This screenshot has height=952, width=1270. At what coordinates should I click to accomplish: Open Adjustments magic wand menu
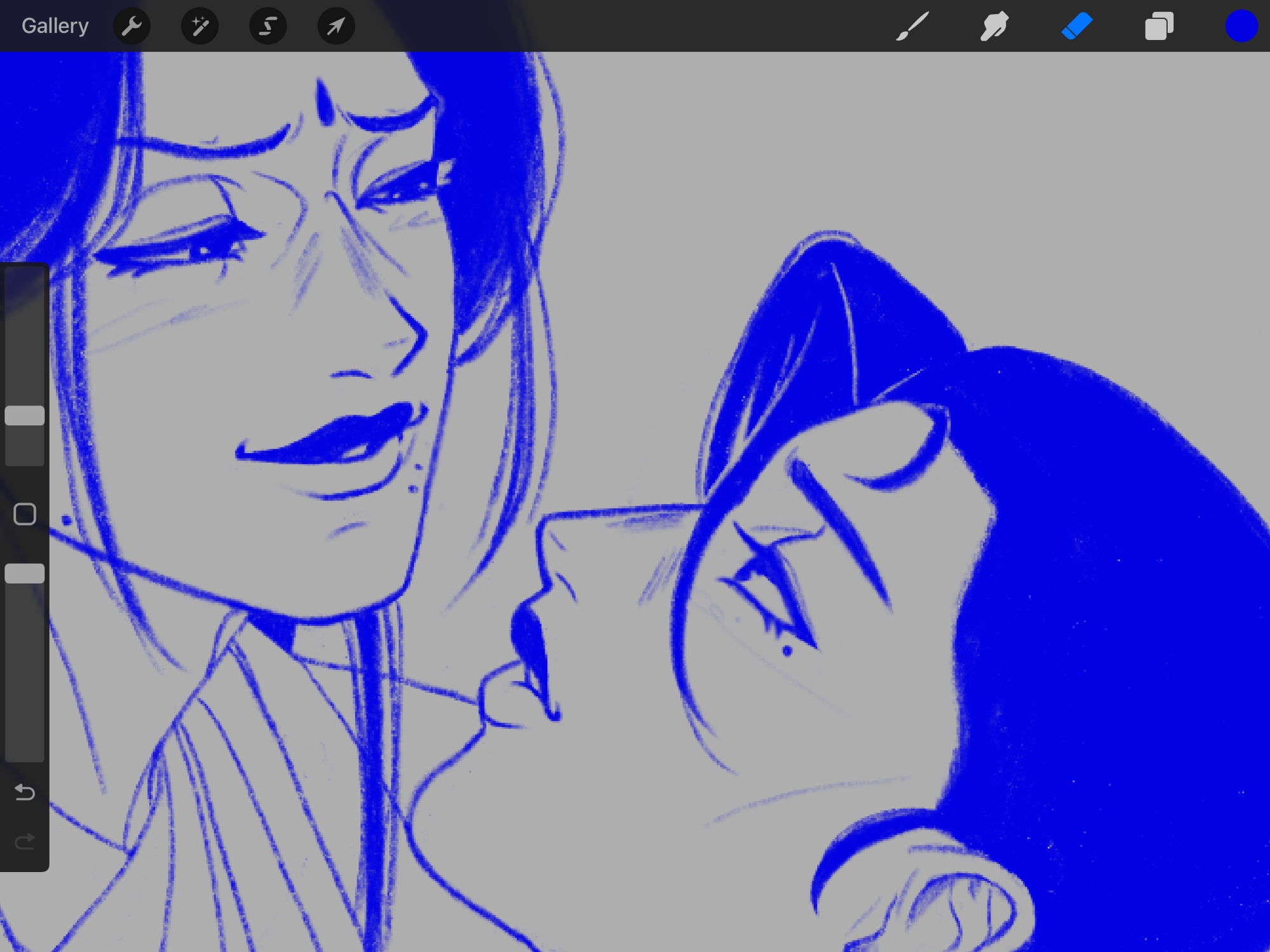pos(199,26)
